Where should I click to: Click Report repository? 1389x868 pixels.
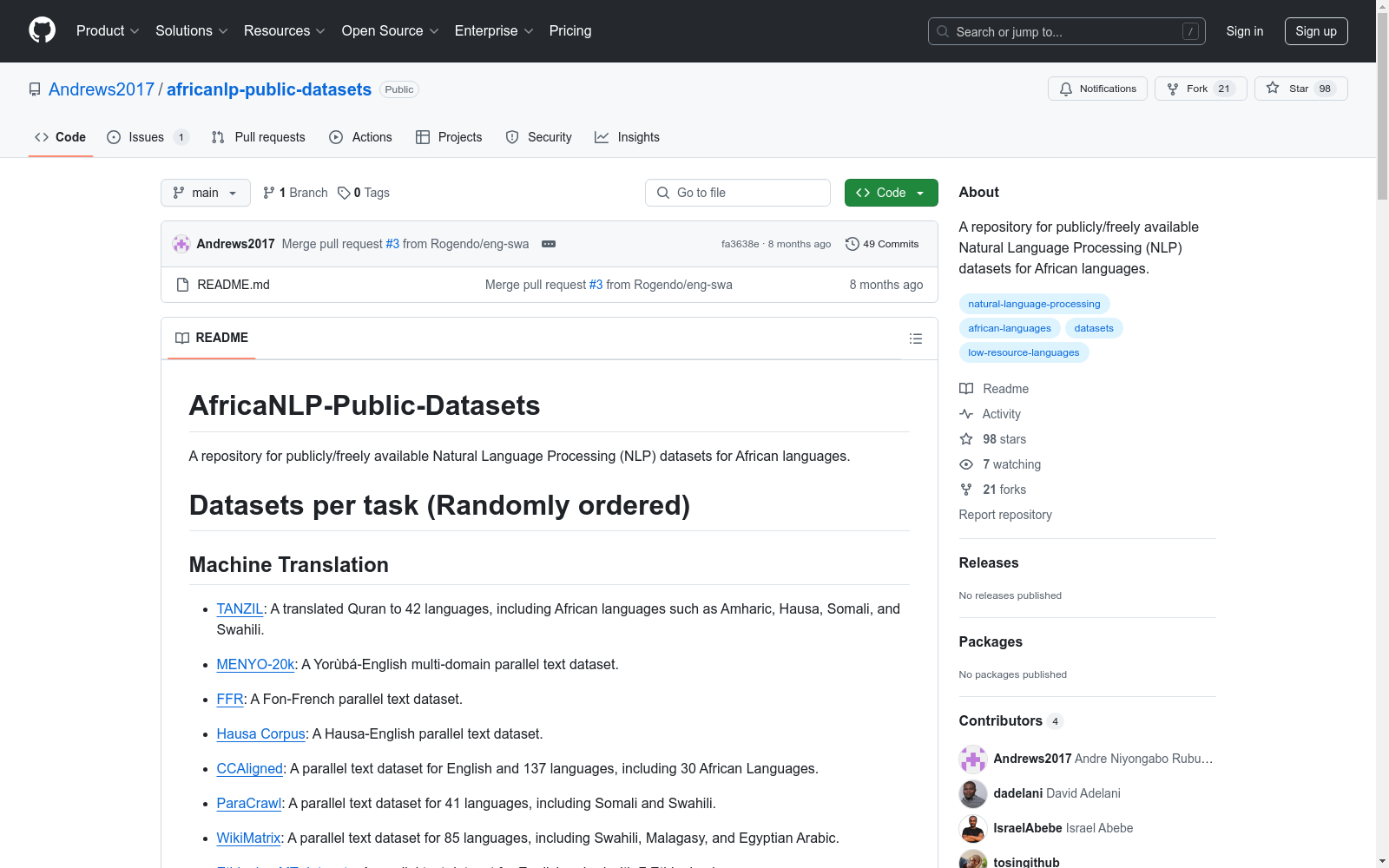(x=1005, y=515)
